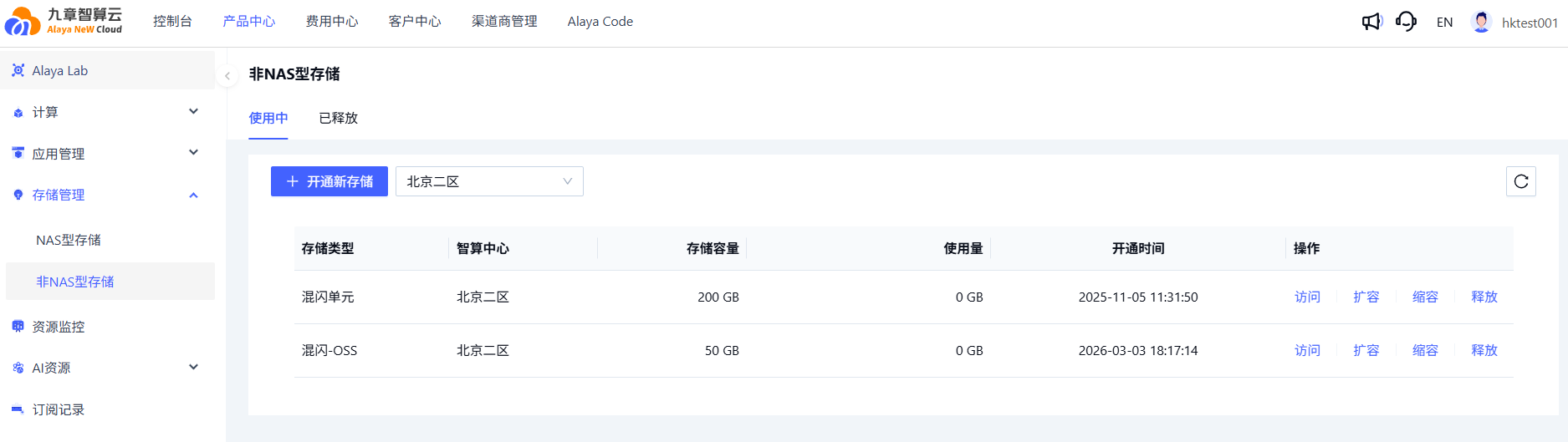Click the 存储容量 column header
Viewport: 1568px width, 442px height.
point(712,248)
